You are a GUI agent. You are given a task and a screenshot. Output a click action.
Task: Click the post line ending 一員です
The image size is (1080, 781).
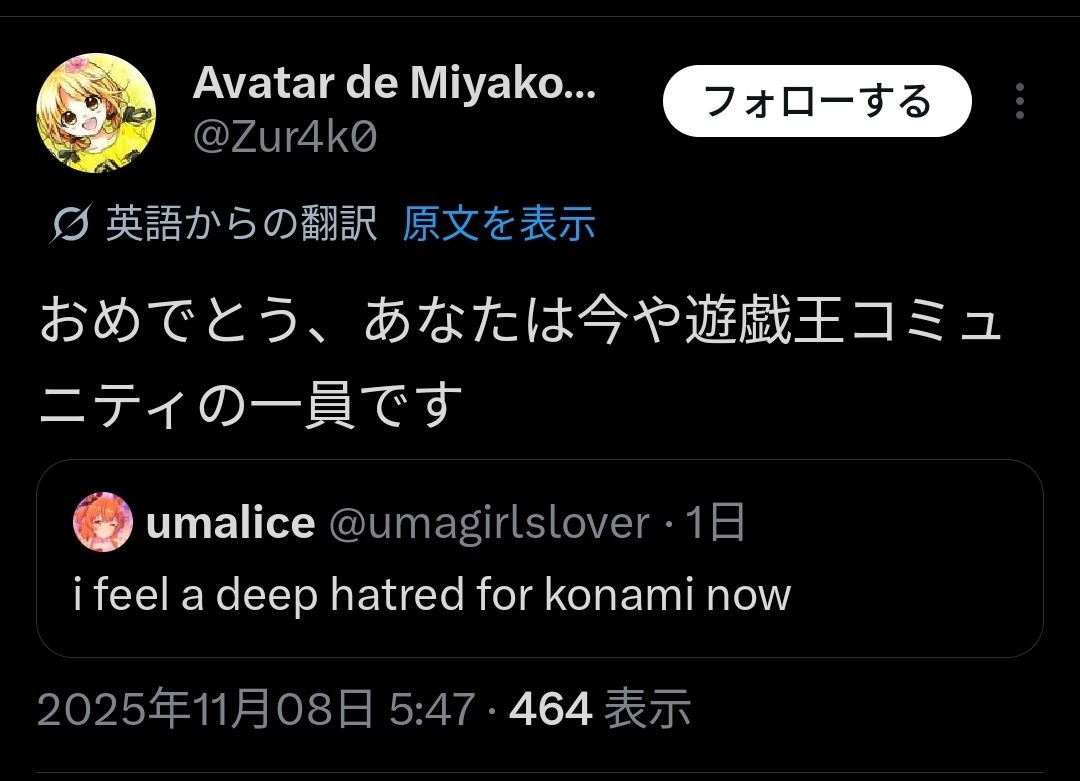[252, 404]
